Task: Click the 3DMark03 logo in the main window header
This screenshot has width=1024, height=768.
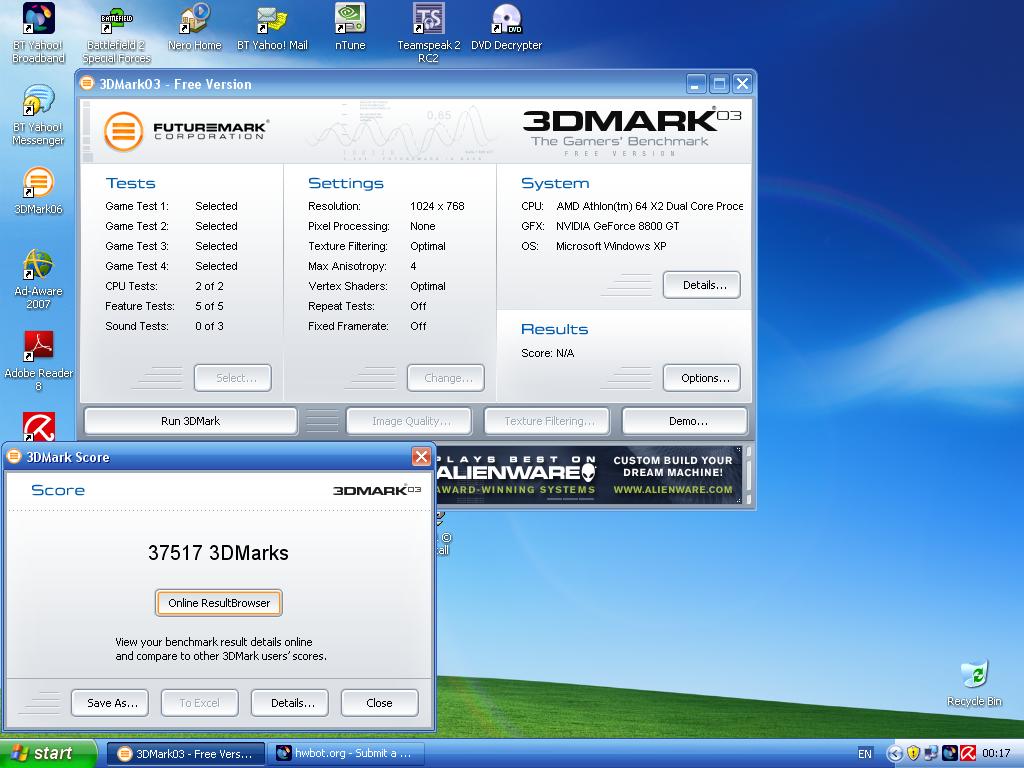Action: (631, 131)
